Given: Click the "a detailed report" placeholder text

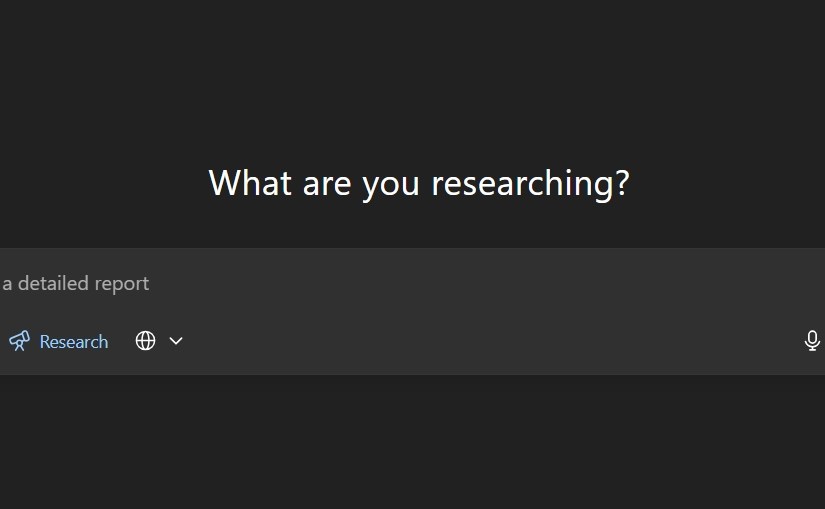Looking at the screenshot, I should click(76, 284).
